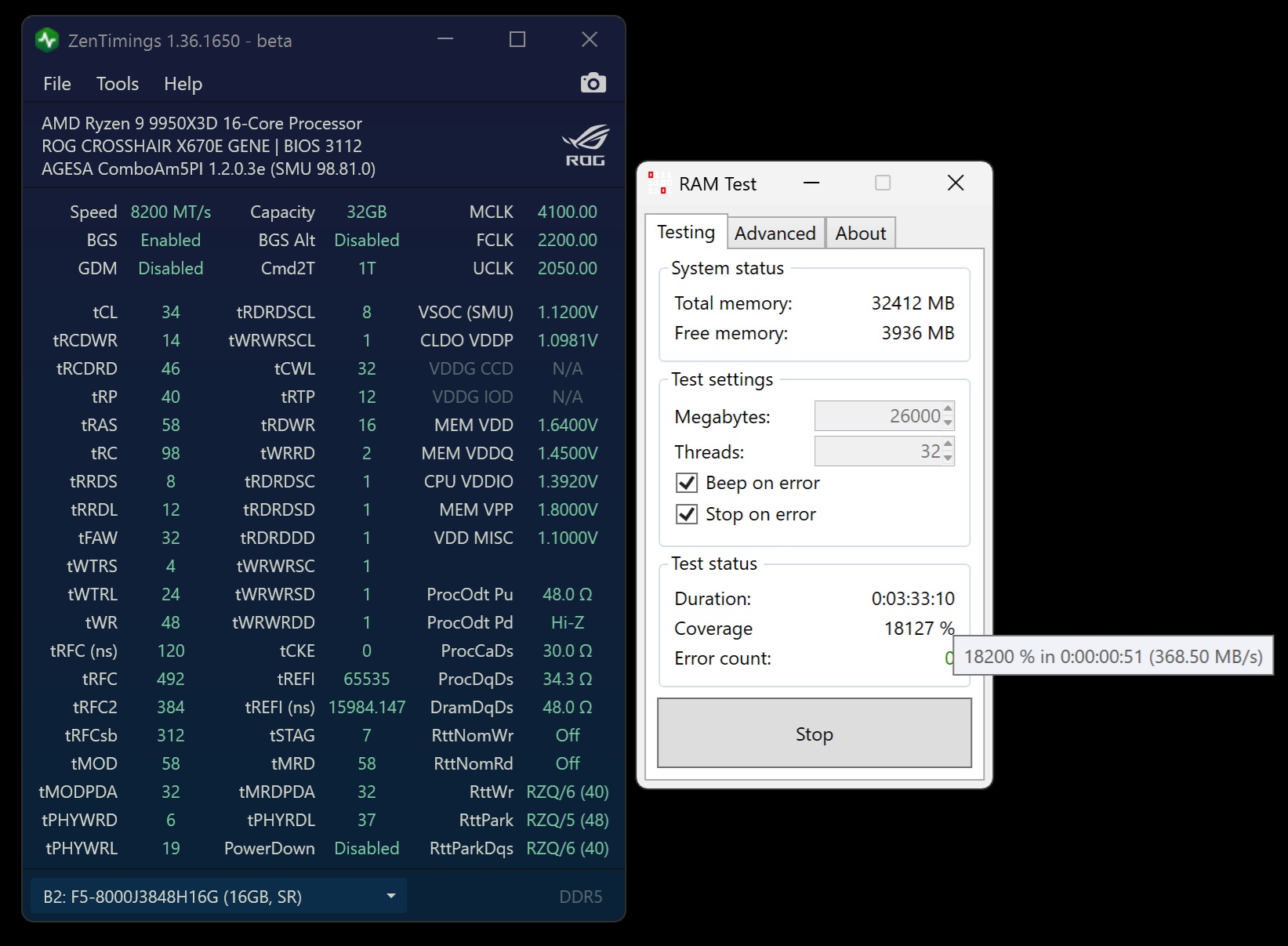Screen dimensions: 1288x946
Task: Click the RttPark value RZQ/5 (48)
Action: (x=568, y=821)
